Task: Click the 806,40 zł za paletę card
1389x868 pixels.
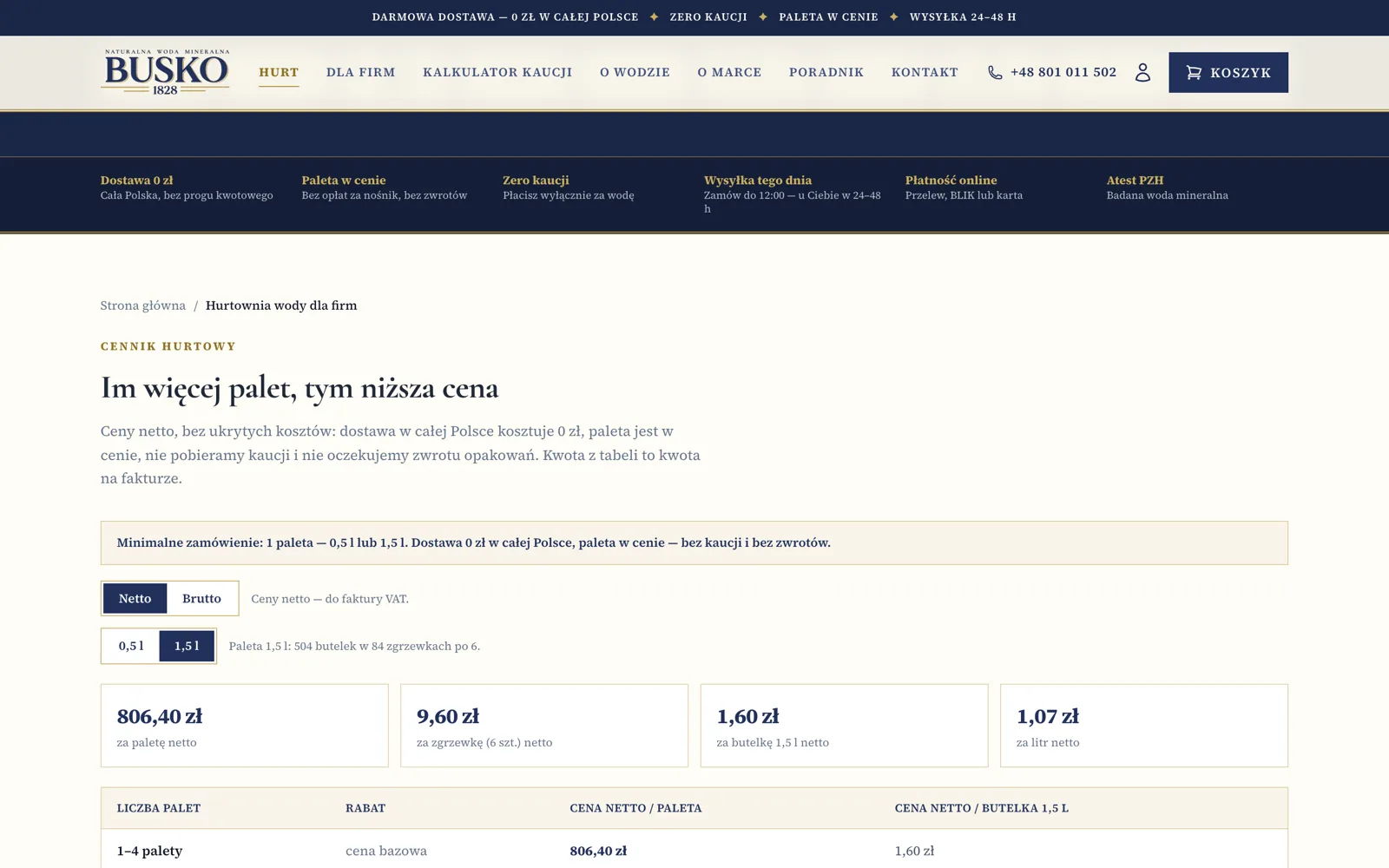Action: pyautogui.click(x=245, y=726)
